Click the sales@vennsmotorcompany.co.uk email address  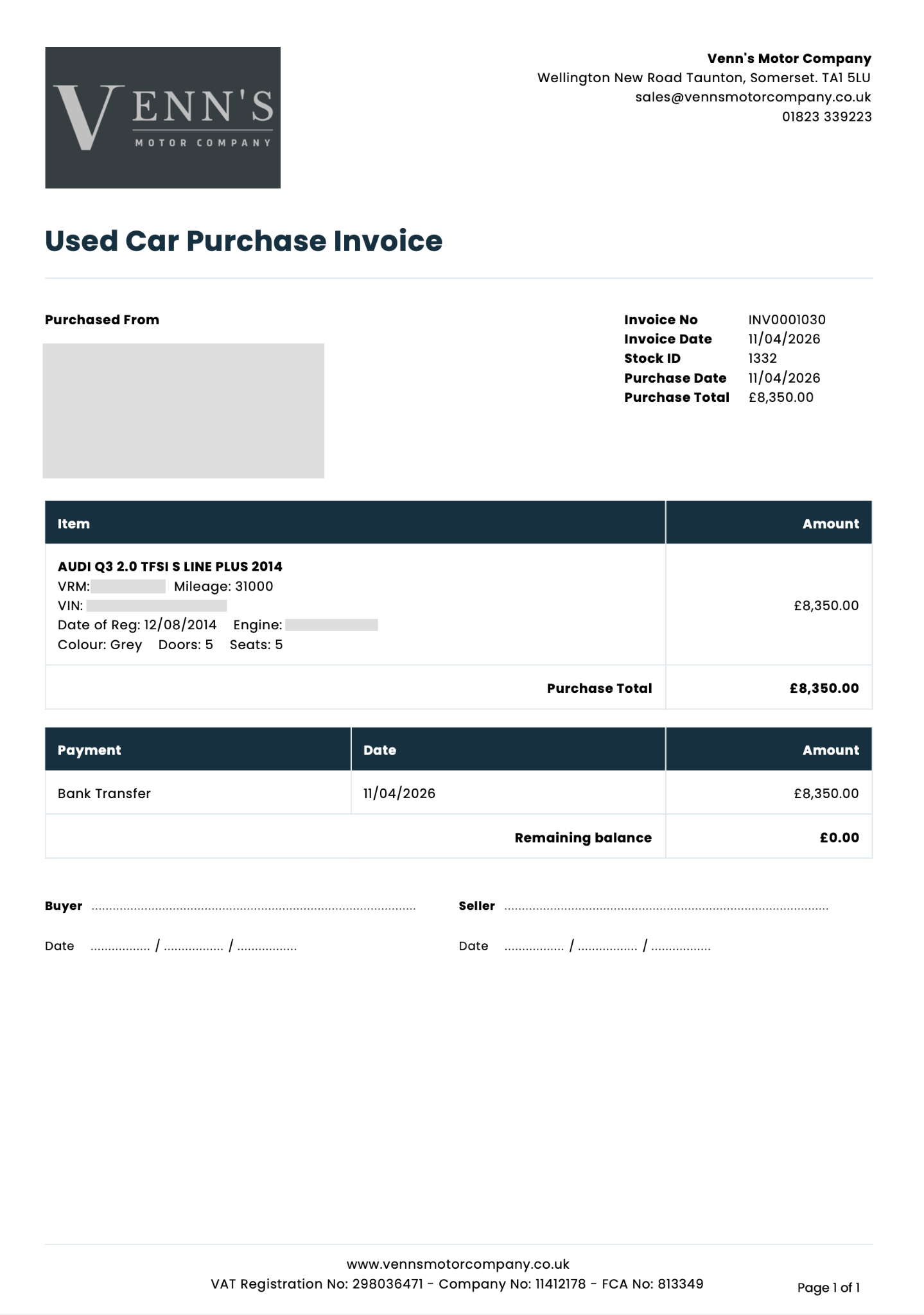point(753,98)
